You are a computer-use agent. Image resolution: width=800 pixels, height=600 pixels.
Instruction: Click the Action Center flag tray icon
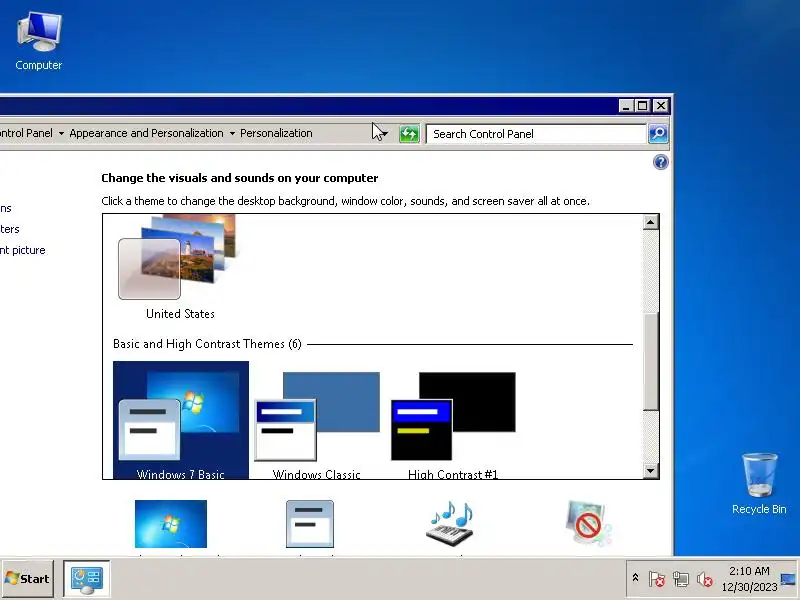657,579
